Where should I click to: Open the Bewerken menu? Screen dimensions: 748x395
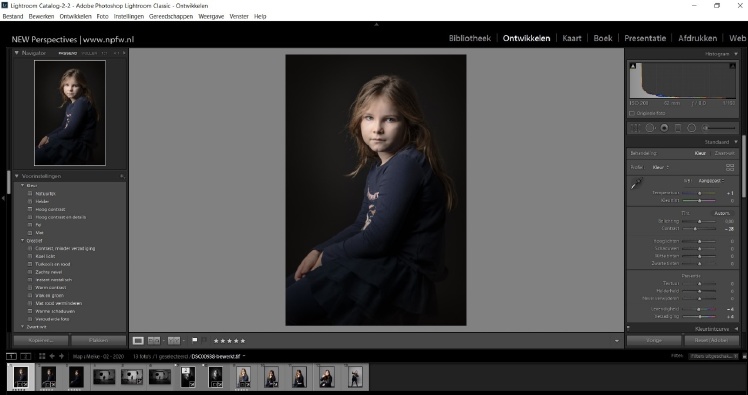[x=41, y=16]
